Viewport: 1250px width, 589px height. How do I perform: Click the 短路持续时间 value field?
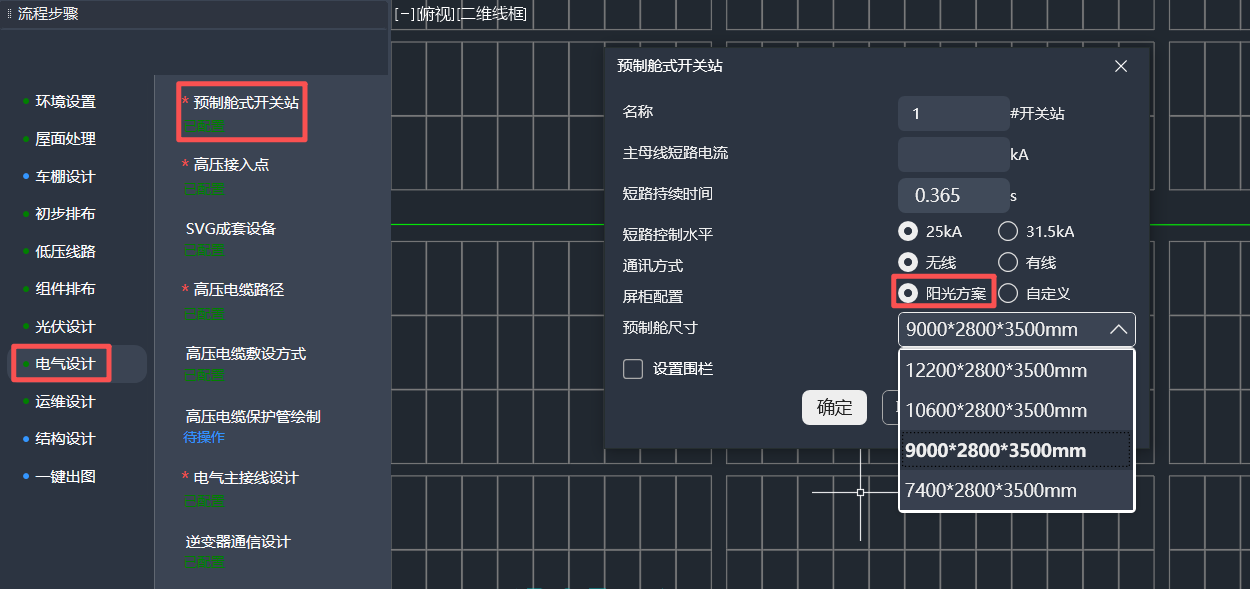coord(953,196)
